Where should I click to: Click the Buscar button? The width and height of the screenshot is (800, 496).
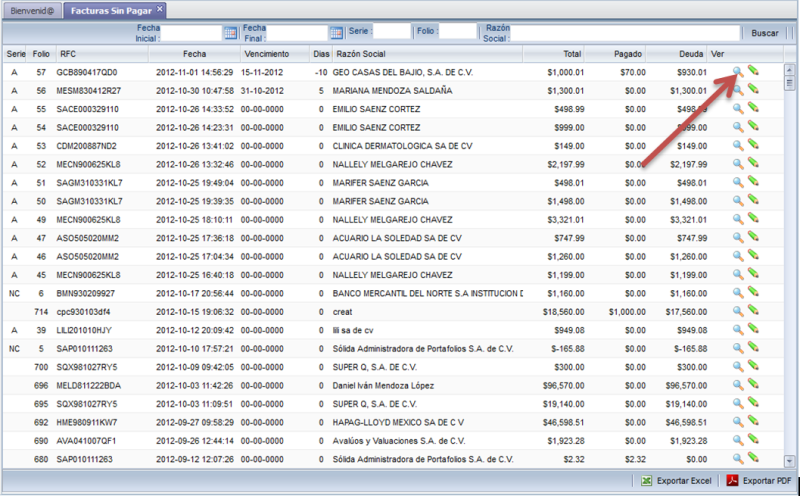pyautogui.click(x=765, y=33)
